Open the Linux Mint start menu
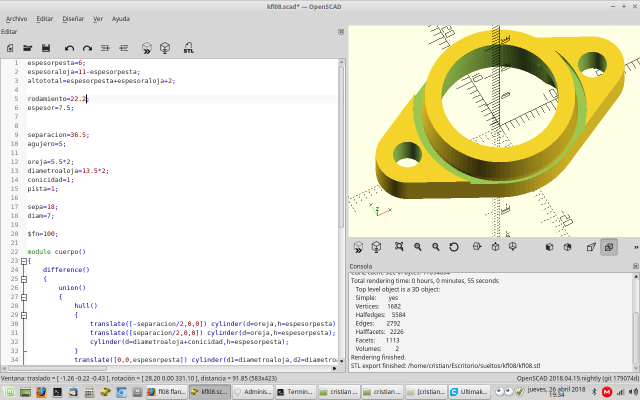 9,392
